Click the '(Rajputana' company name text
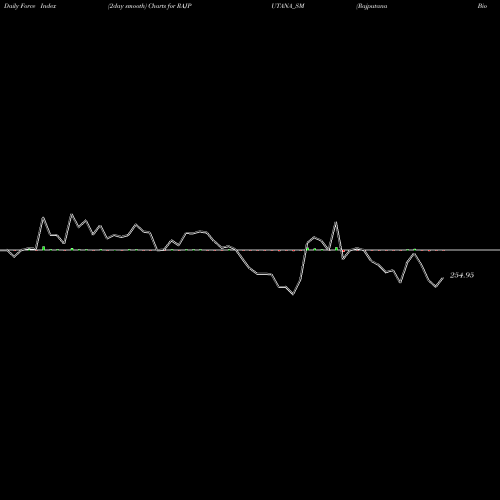Screen dimensions: 500x500 pos(372,6)
